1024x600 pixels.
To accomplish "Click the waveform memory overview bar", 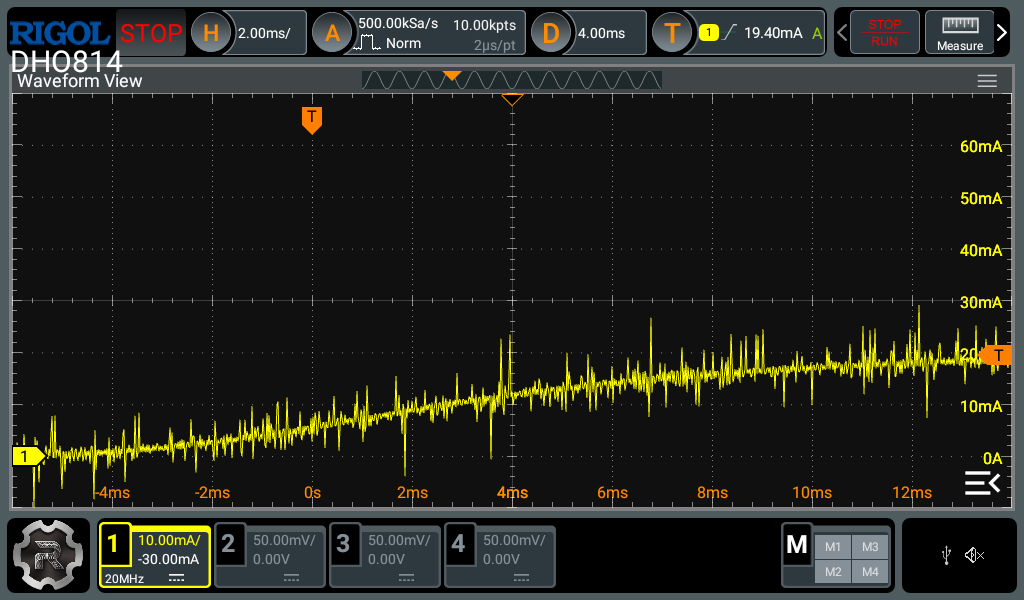I will (x=511, y=80).
